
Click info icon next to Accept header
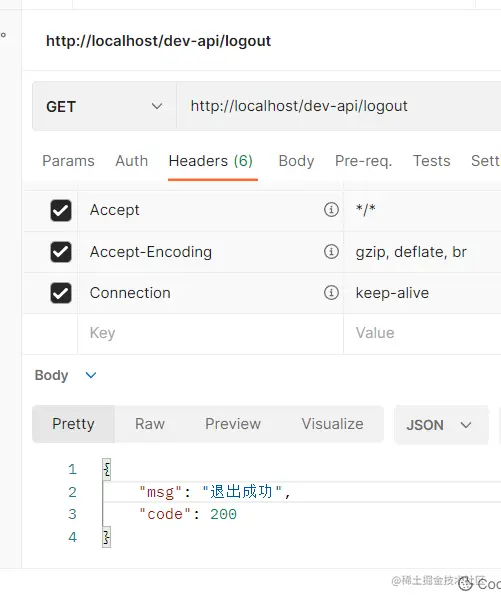[x=331, y=210]
